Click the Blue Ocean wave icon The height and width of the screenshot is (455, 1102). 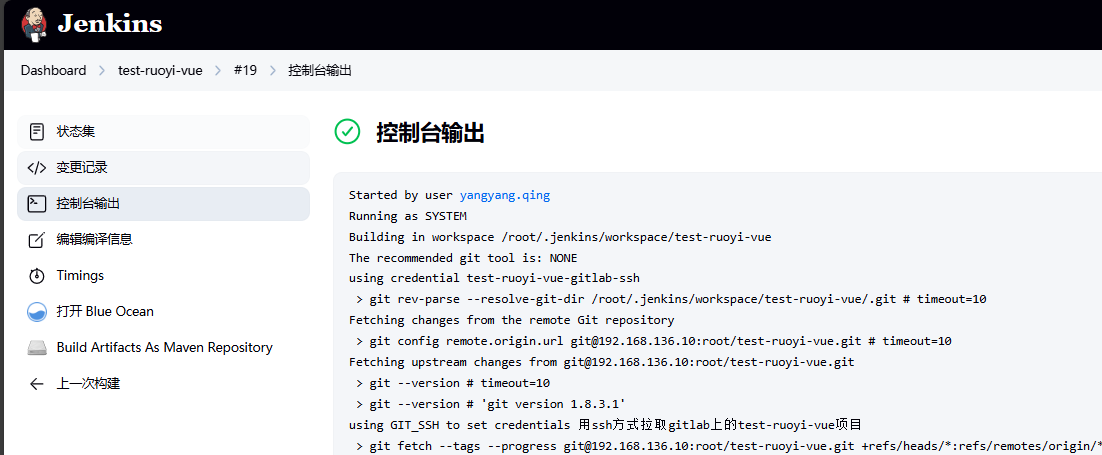37,312
